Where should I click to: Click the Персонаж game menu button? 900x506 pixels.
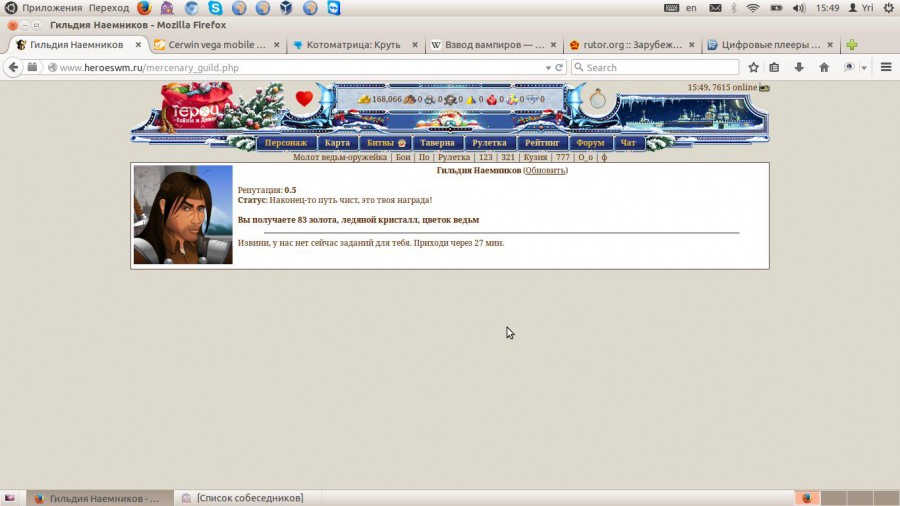[286, 143]
